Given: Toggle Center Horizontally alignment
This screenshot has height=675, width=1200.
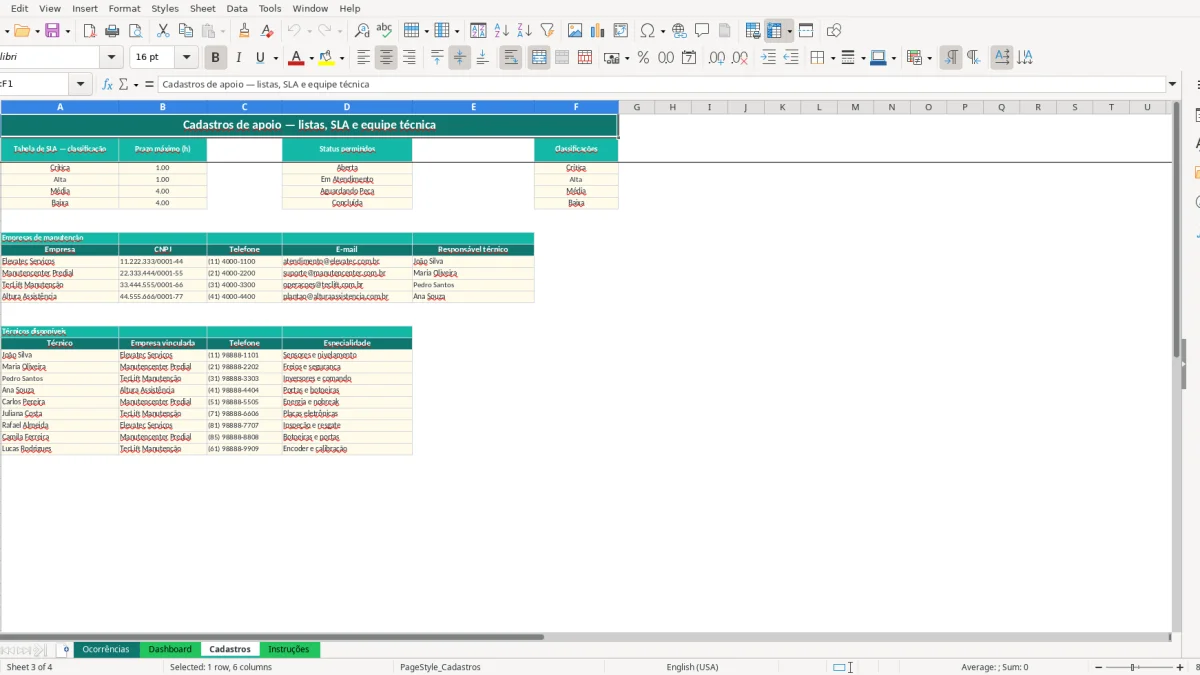Looking at the screenshot, I should 386,58.
